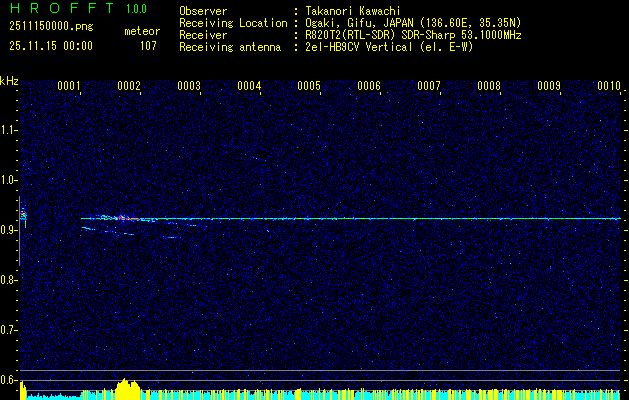Click the bright magenta meteor echo burst
Image resolution: width=629 pixels, height=400 pixels.
tap(122, 217)
